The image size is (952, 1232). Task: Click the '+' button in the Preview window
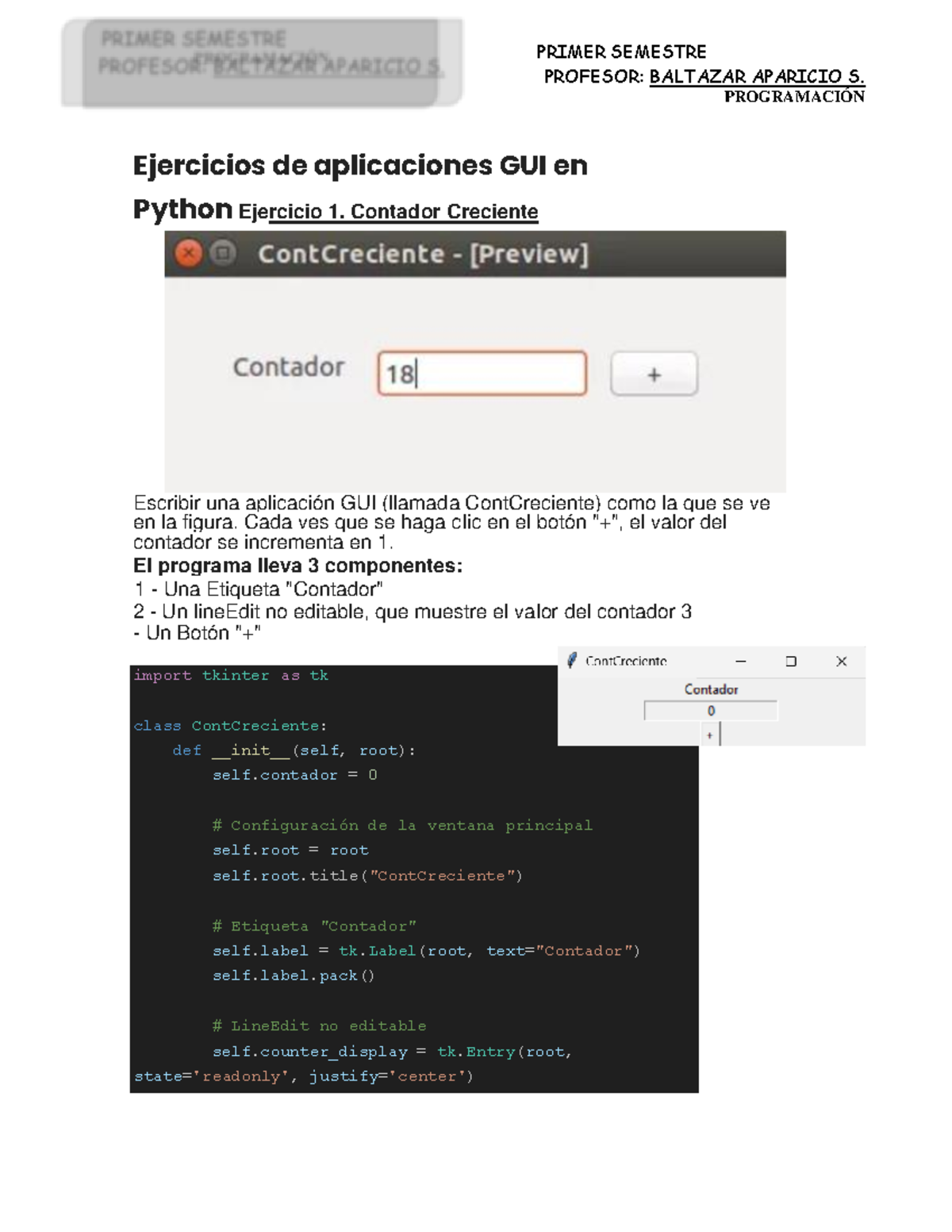[653, 374]
